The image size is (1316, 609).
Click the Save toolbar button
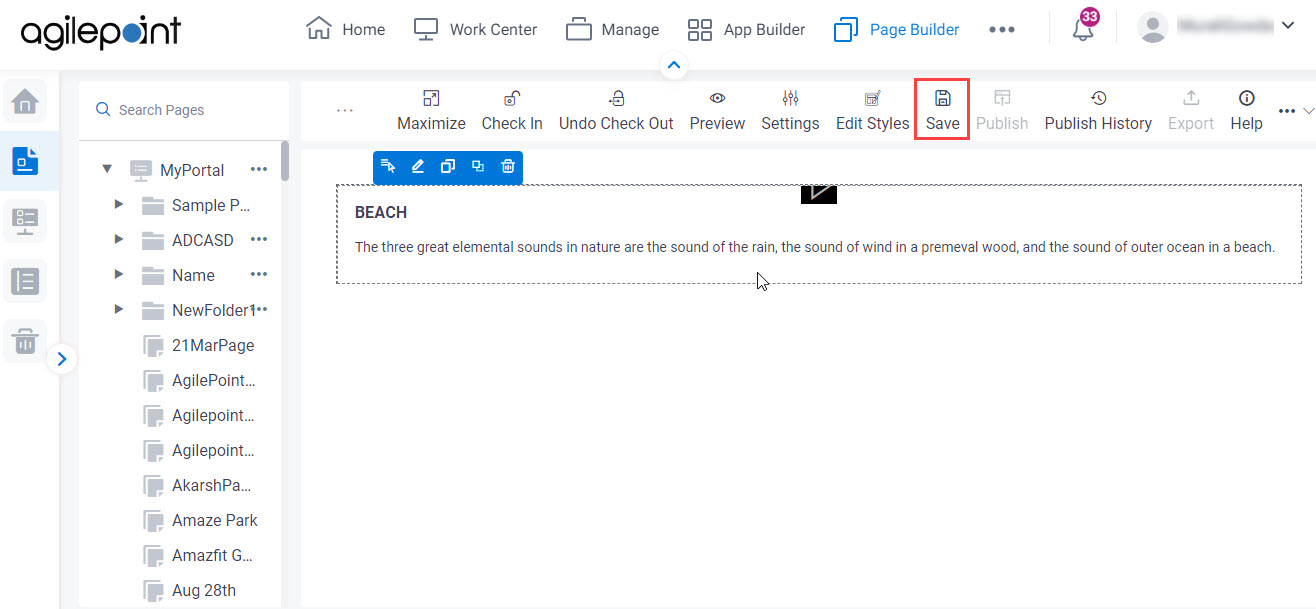tap(942, 110)
